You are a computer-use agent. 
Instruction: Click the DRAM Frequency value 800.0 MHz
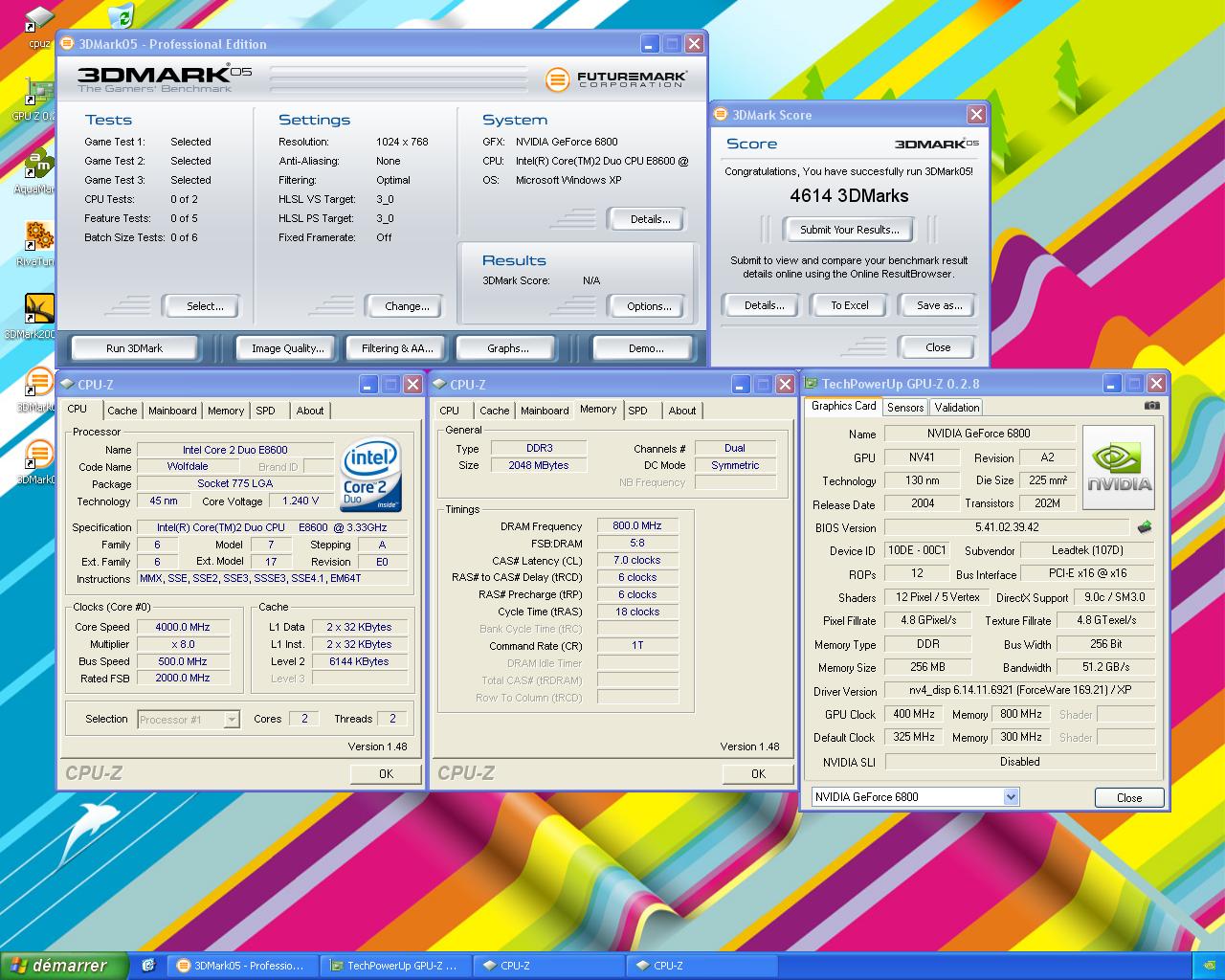[x=637, y=525]
